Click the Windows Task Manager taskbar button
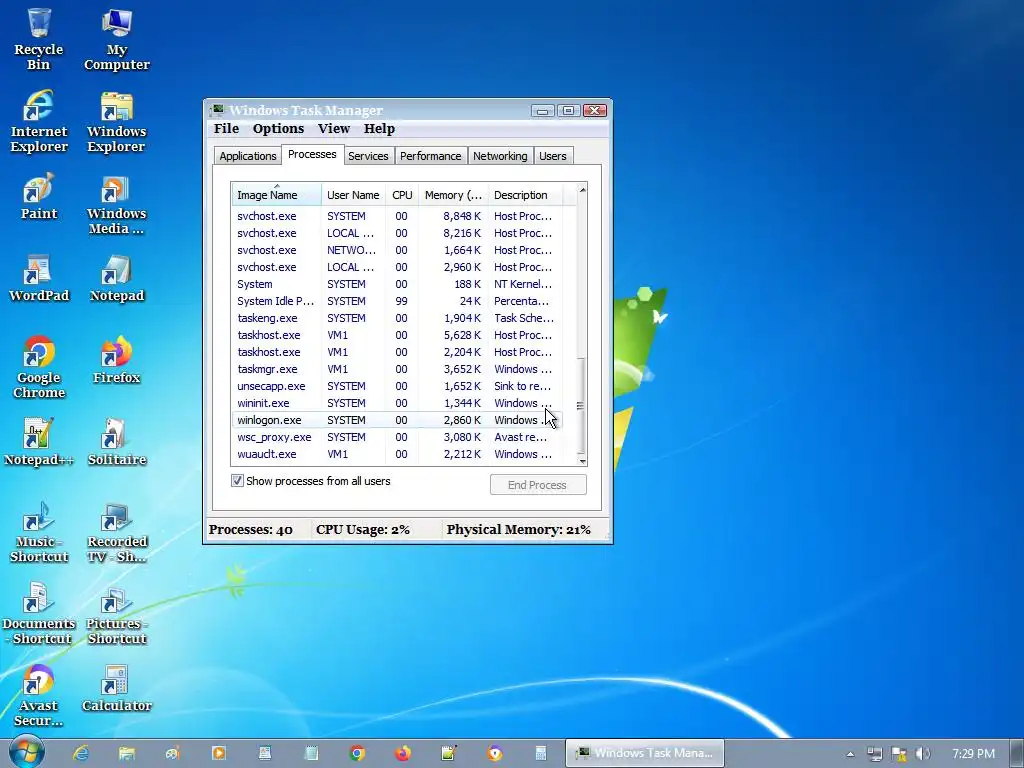The image size is (1024, 768). [645, 753]
